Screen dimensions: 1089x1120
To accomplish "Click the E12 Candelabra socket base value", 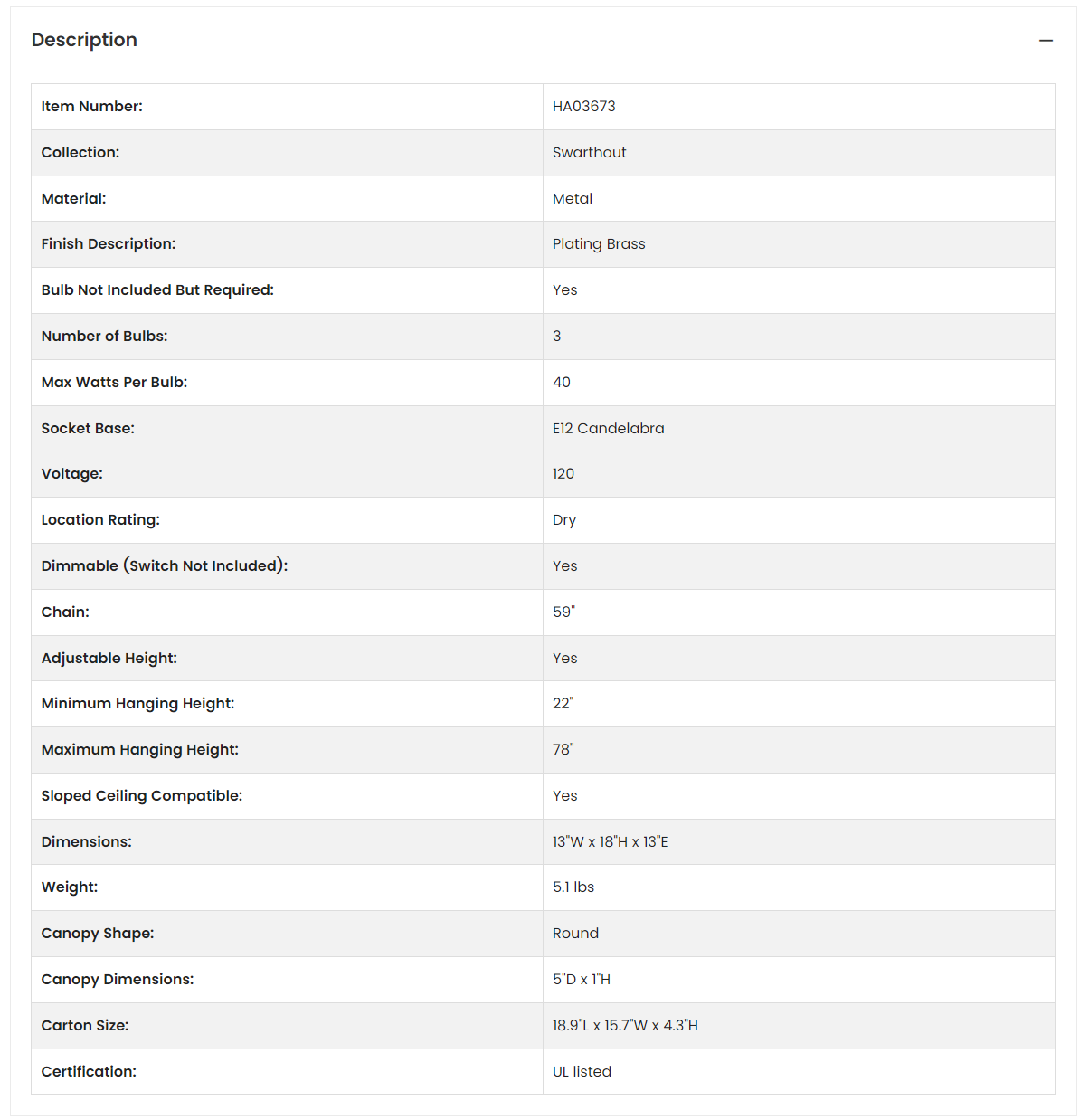I will click(x=608, y=428).
